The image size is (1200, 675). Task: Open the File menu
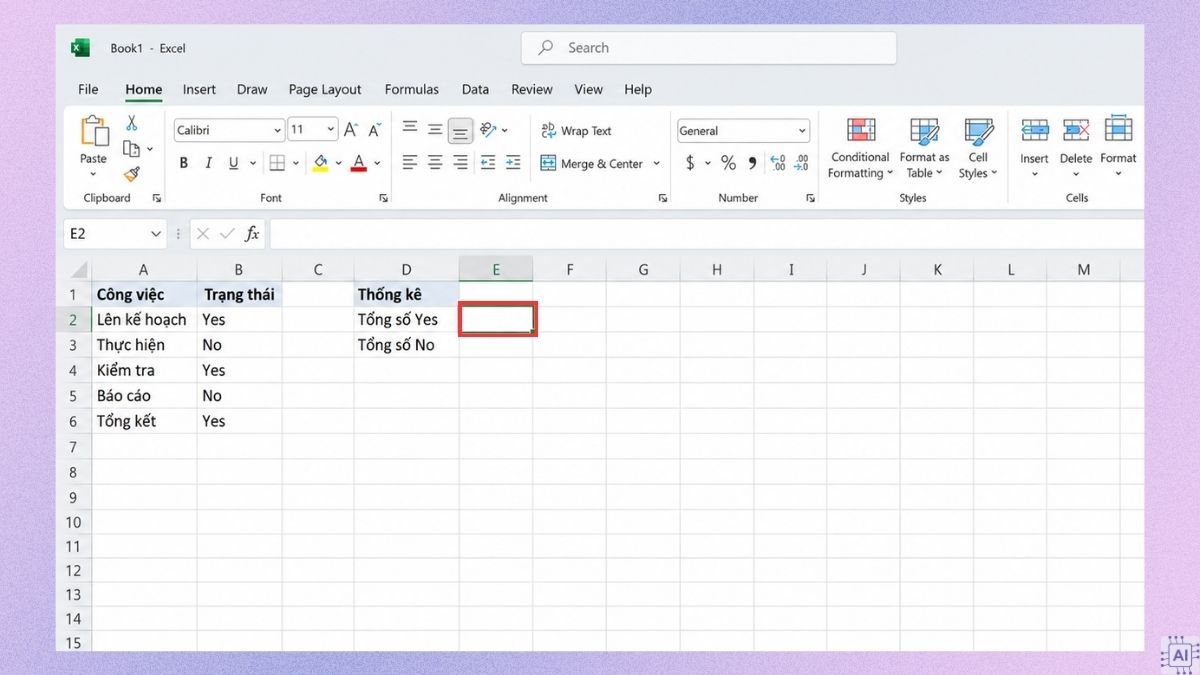point(88,89)
